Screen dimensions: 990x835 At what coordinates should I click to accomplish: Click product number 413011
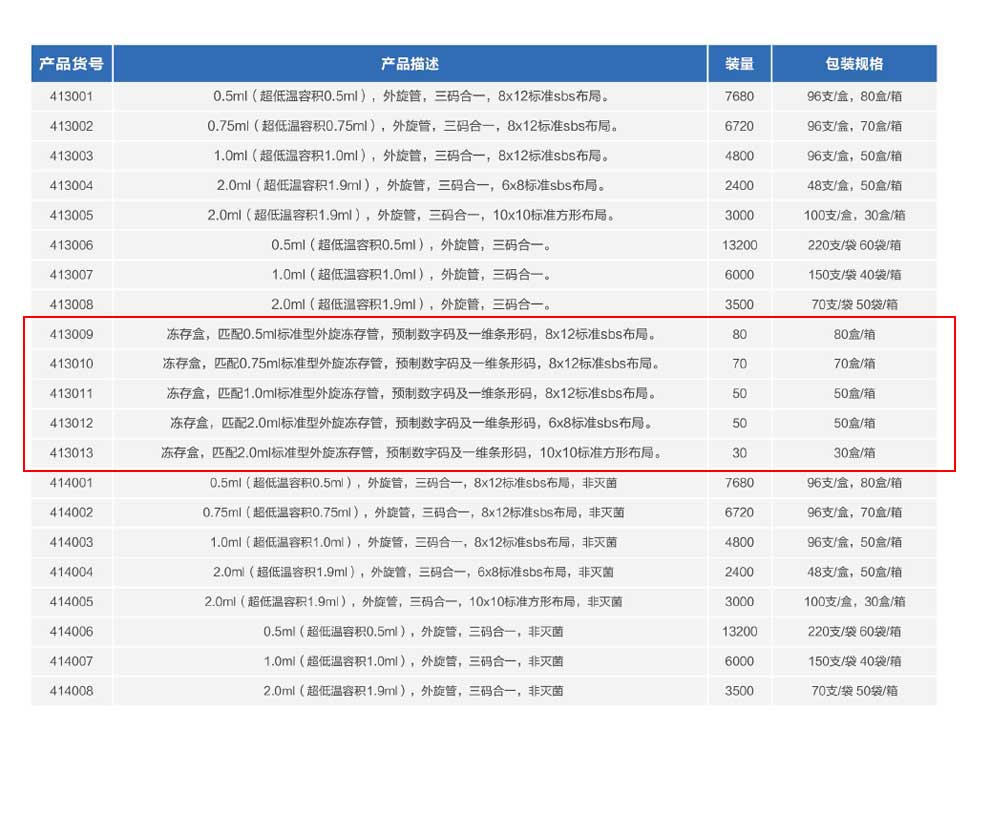[71, 393]
